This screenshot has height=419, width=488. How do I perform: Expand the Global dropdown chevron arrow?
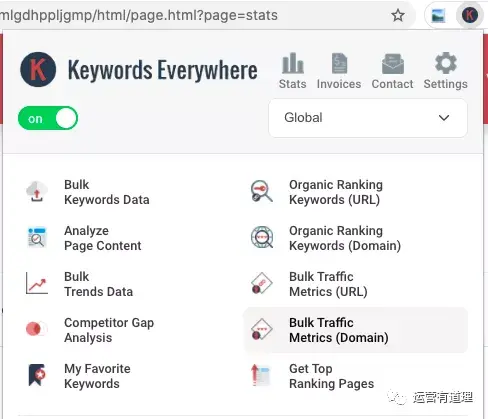[x=444, y=118]
